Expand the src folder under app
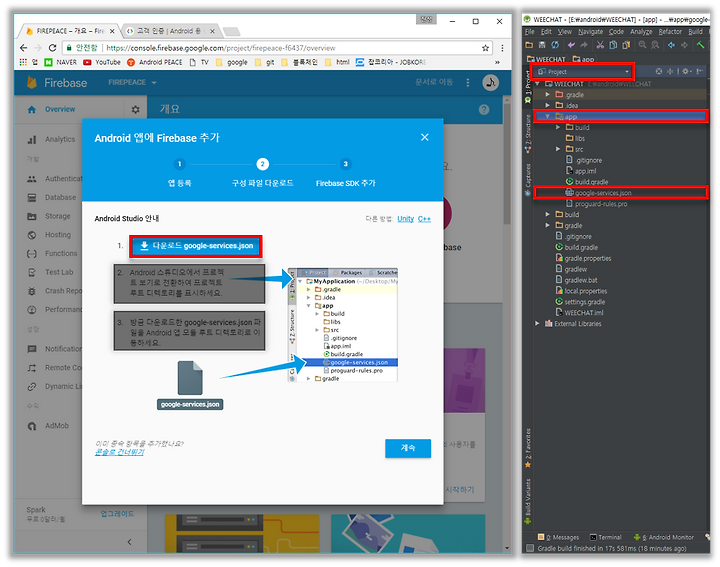This screenshot has height=567, width=720. pyautogui.click(x=558, y=149)
